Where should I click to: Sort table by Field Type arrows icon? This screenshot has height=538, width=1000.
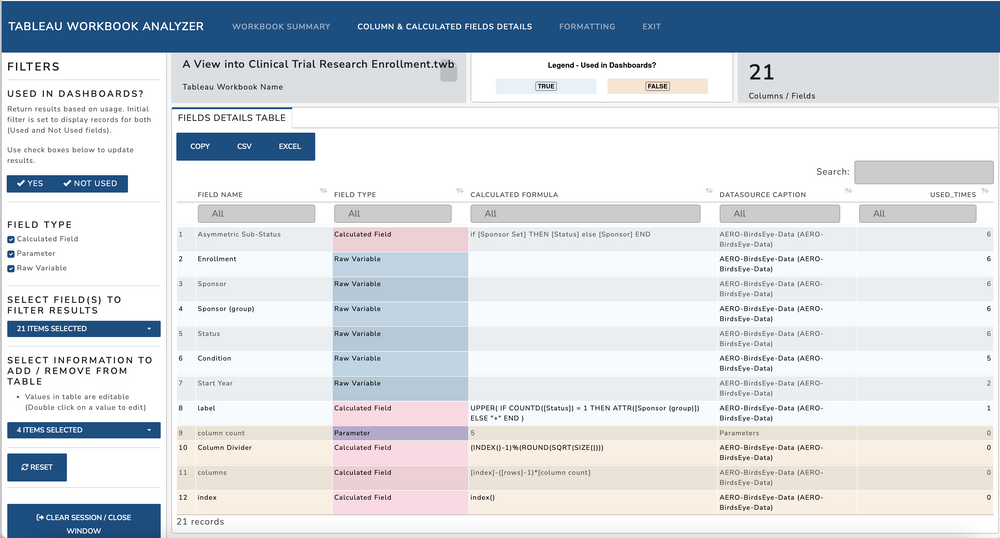click(460, 191)
